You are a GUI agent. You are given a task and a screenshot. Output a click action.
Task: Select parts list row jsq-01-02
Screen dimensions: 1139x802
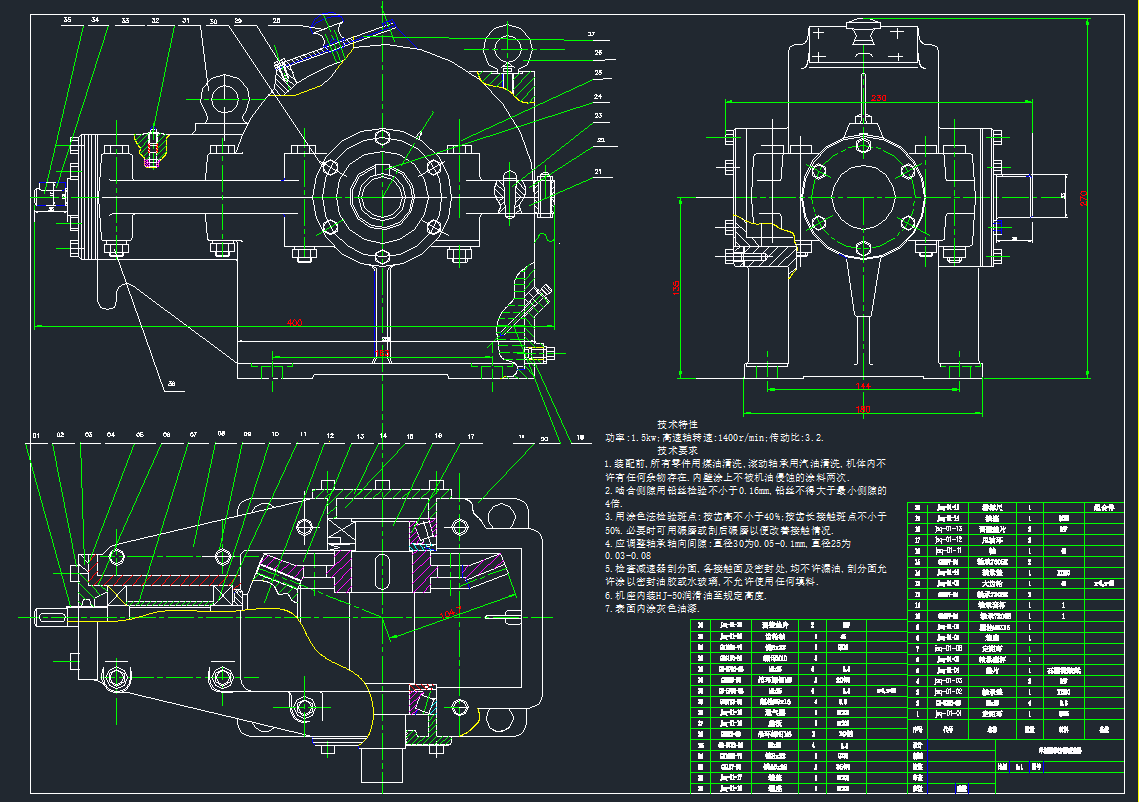[x=948, y=691]
